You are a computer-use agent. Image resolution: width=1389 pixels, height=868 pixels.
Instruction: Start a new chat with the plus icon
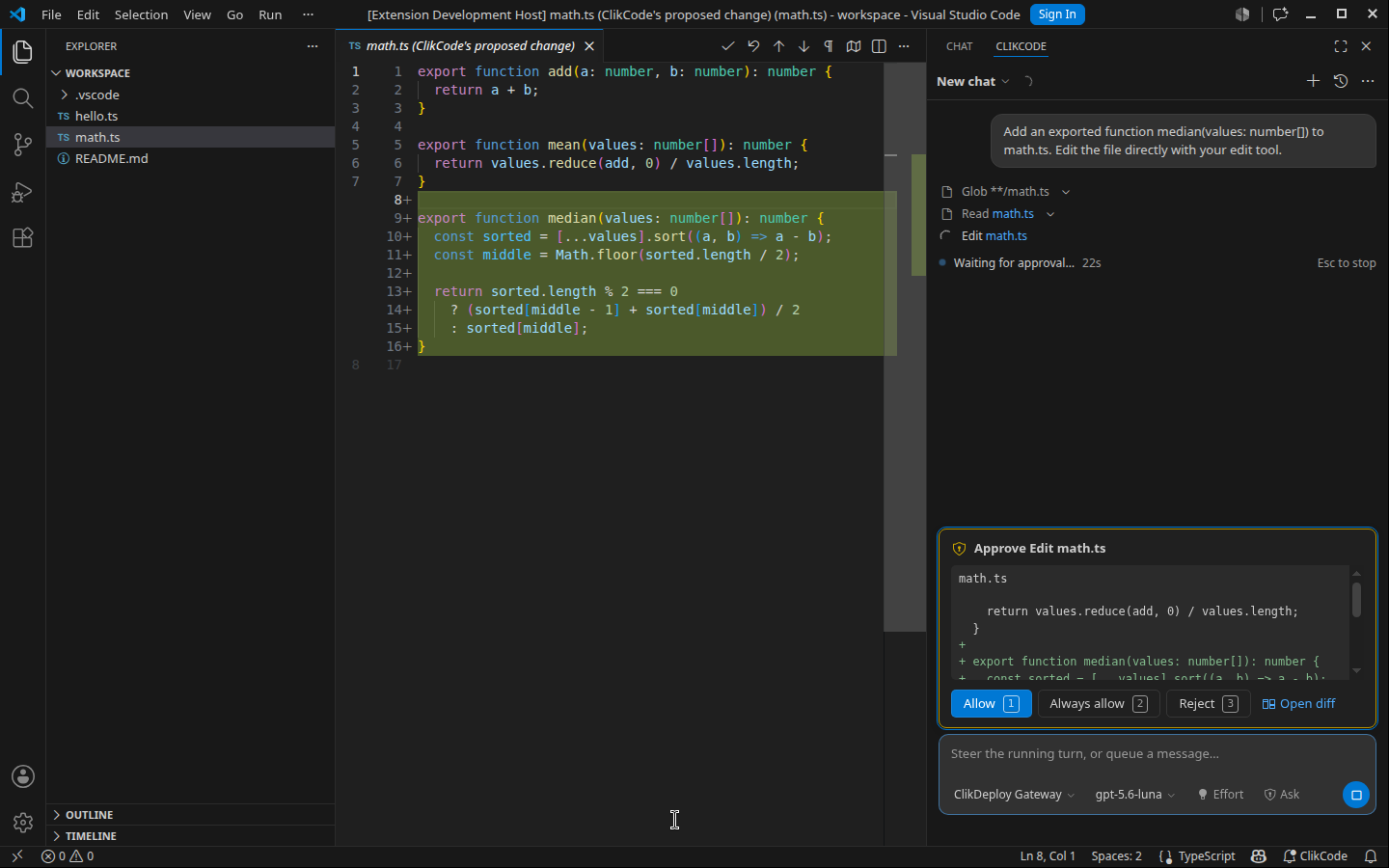coord(1313,81)
